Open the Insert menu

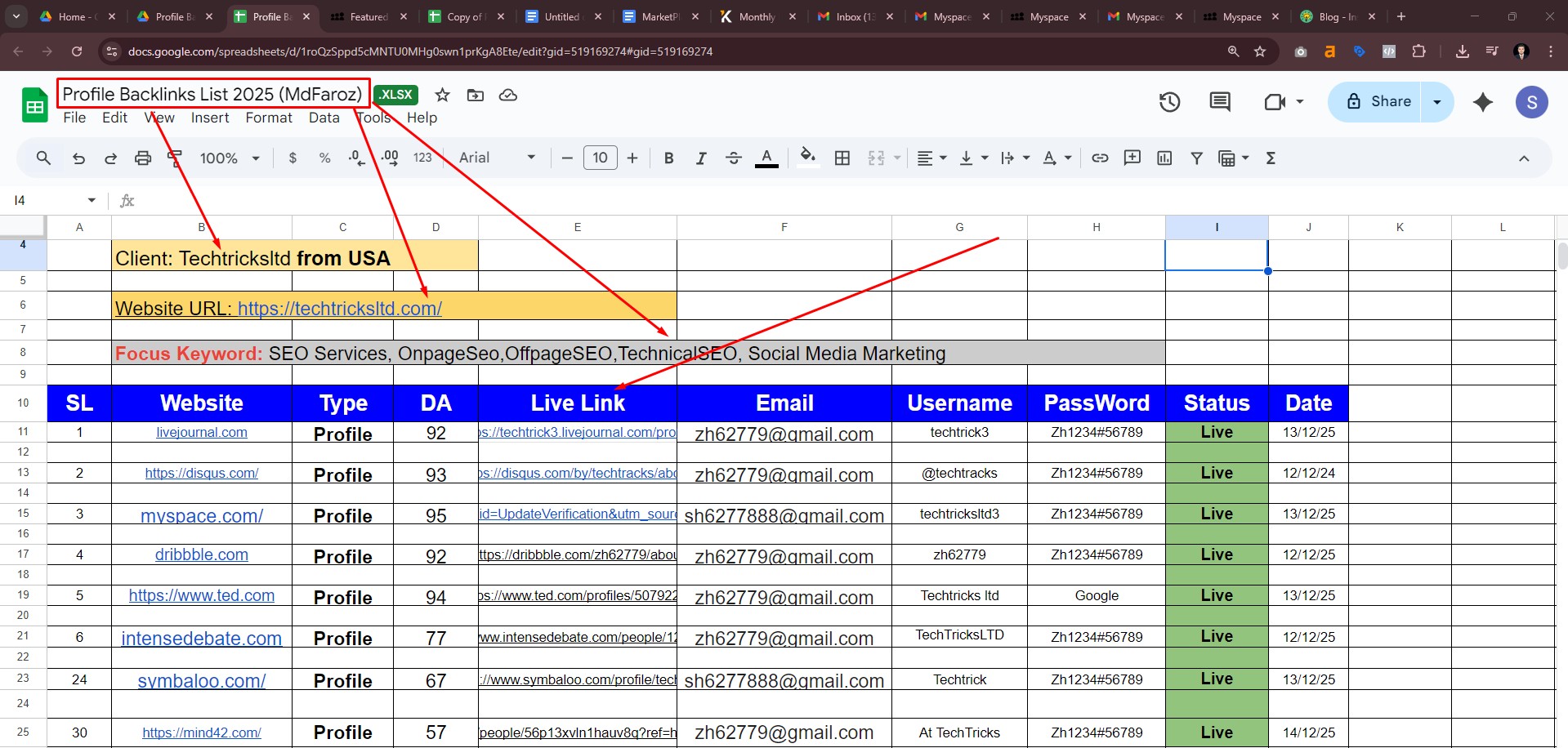(x=210, y=118)
